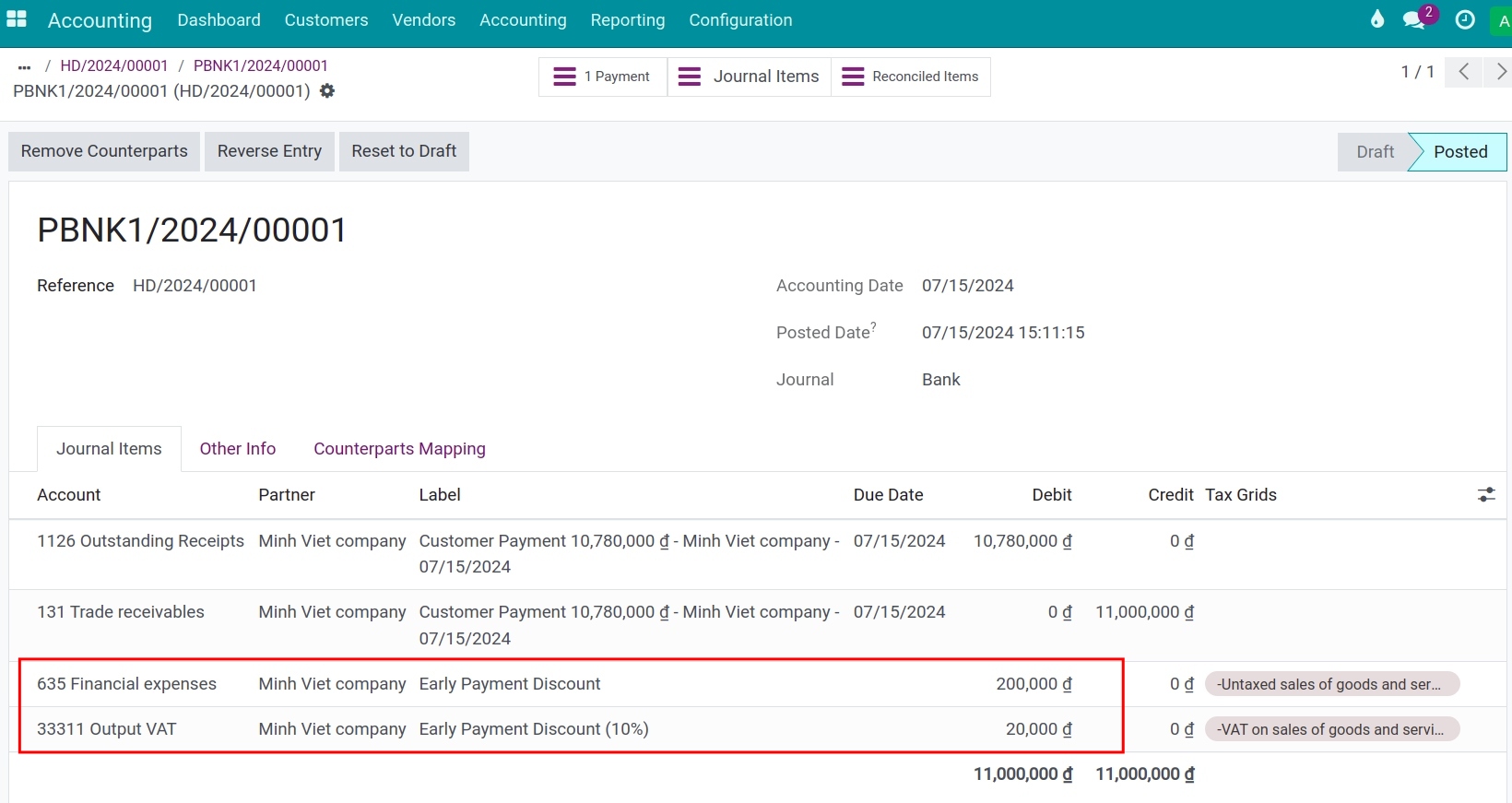
Task: Click the Tax Grids column header
Action: [1241, 495]
